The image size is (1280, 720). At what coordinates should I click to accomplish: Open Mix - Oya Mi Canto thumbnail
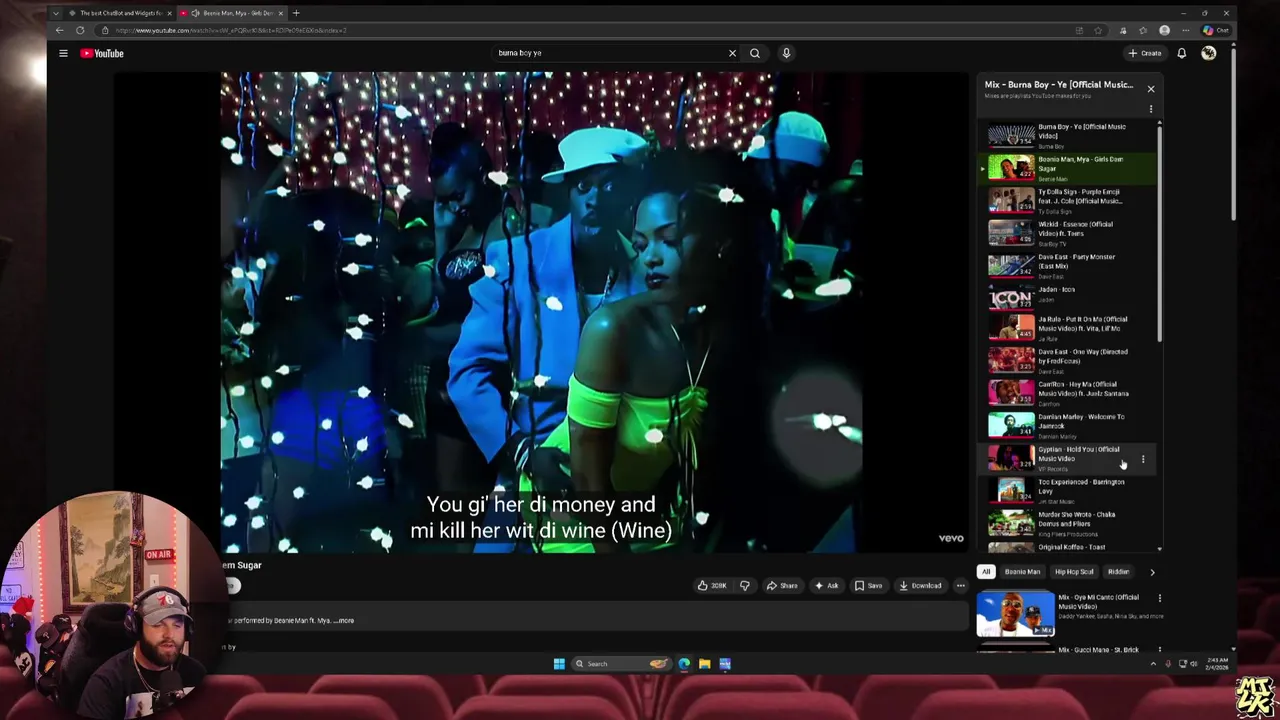(x=1015, y=613)
